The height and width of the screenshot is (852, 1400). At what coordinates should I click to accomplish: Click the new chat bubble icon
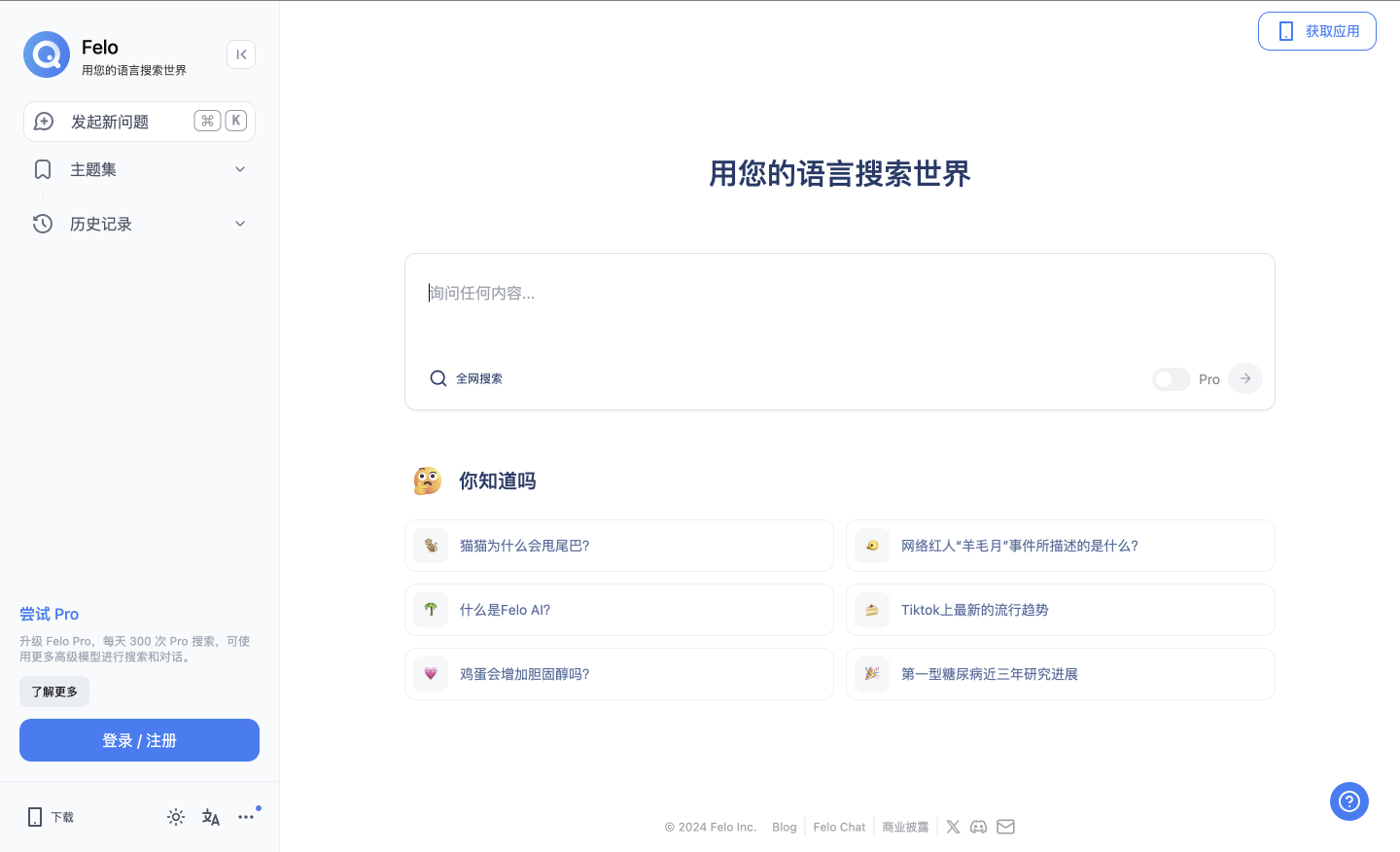[x=44, y=122]
